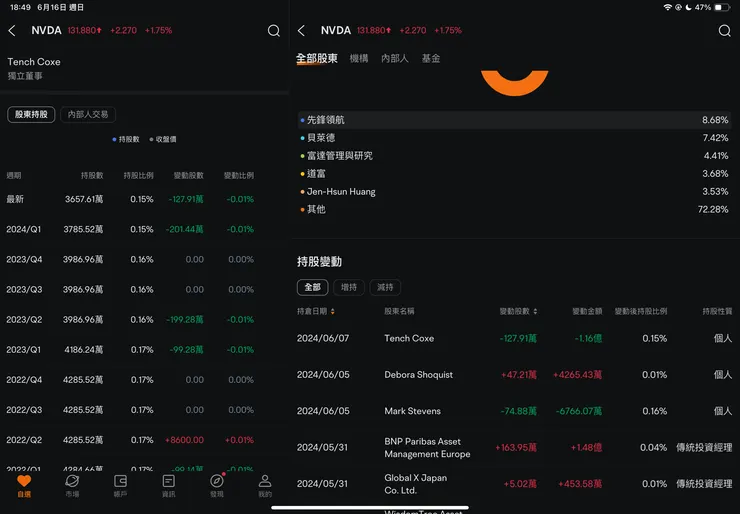This screenshot has height=514, width=740.
Task: Filter holdings changes by 減持
Action: [385, 287]
